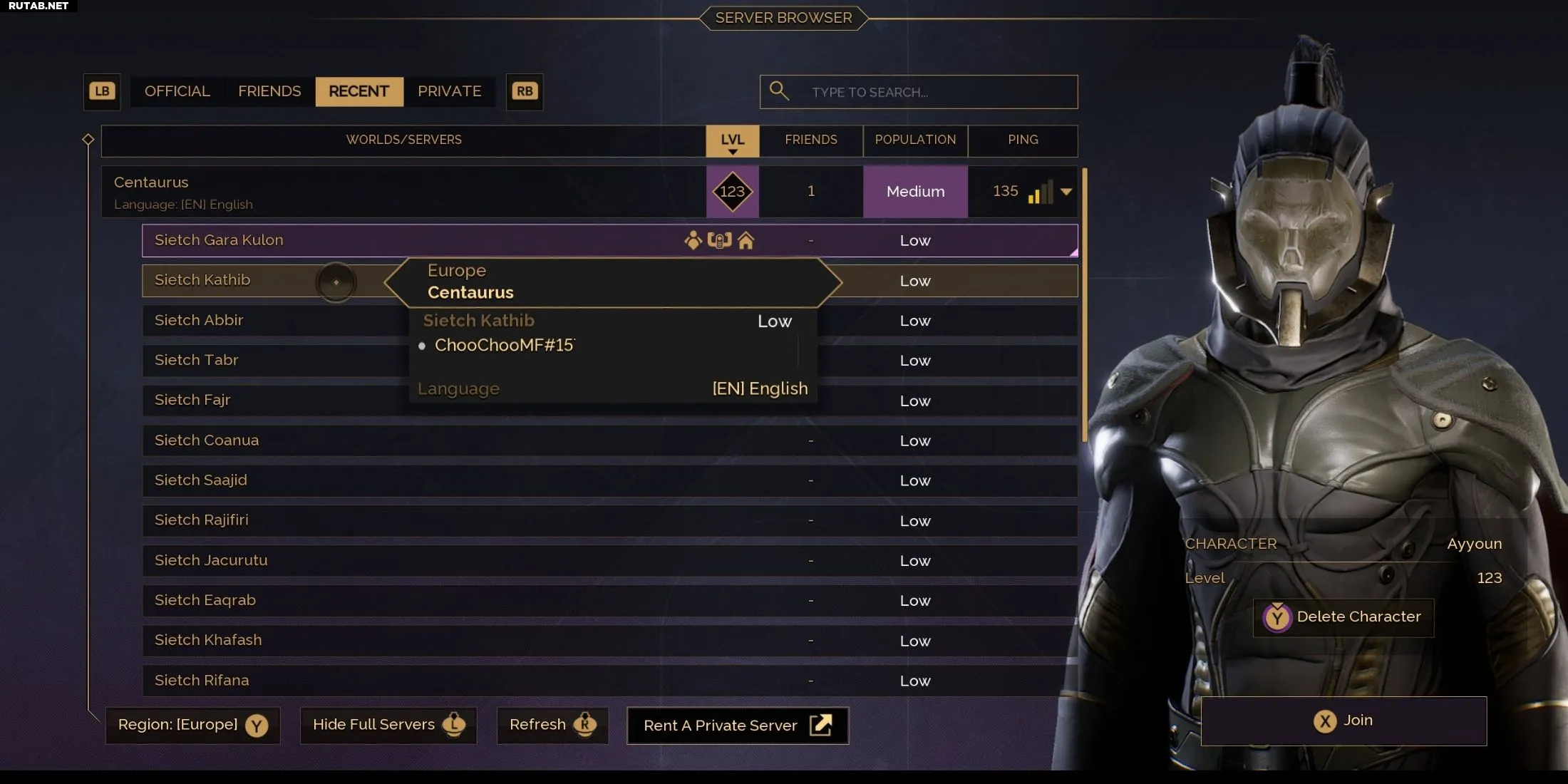Sort by the Population column header

[x=915, y=140]
